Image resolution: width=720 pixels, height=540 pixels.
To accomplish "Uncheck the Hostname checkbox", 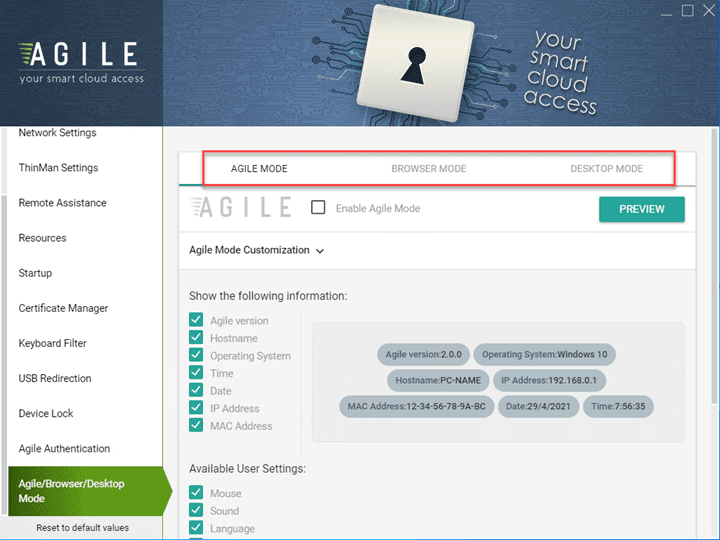I will pyautogui.click(x=196, y=337).
